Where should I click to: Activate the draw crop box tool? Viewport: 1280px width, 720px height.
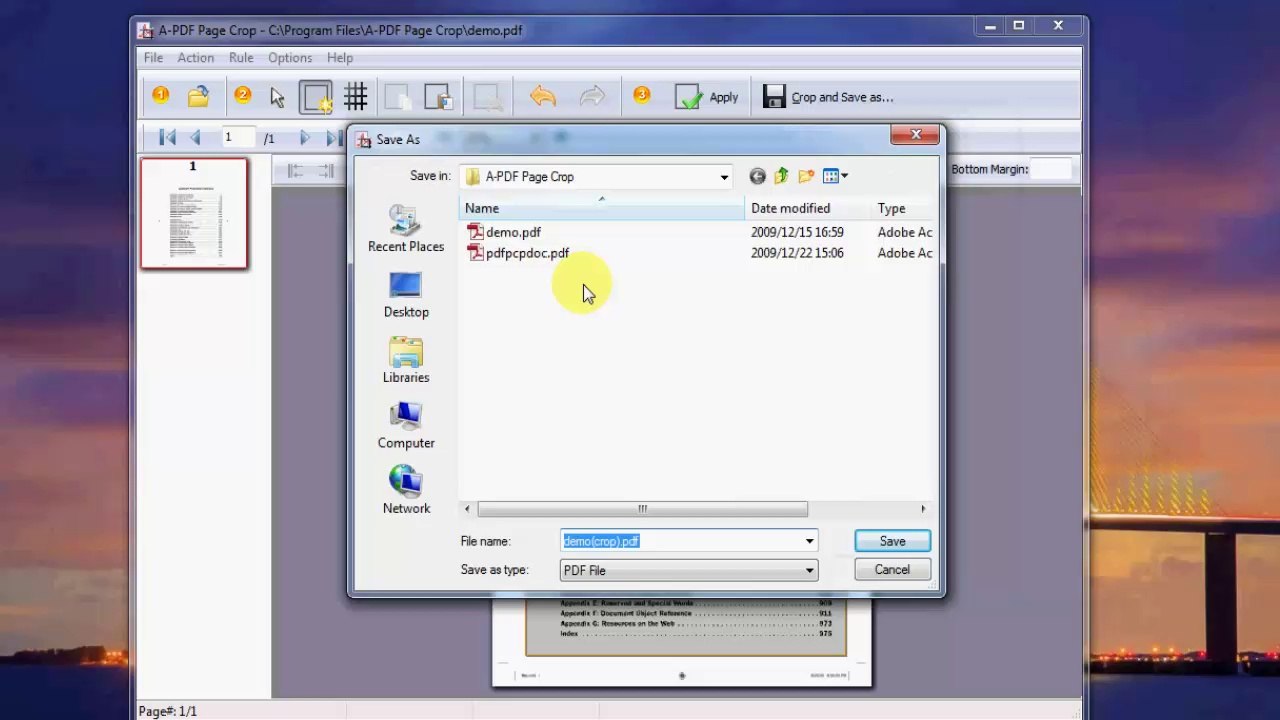[317, 97]
